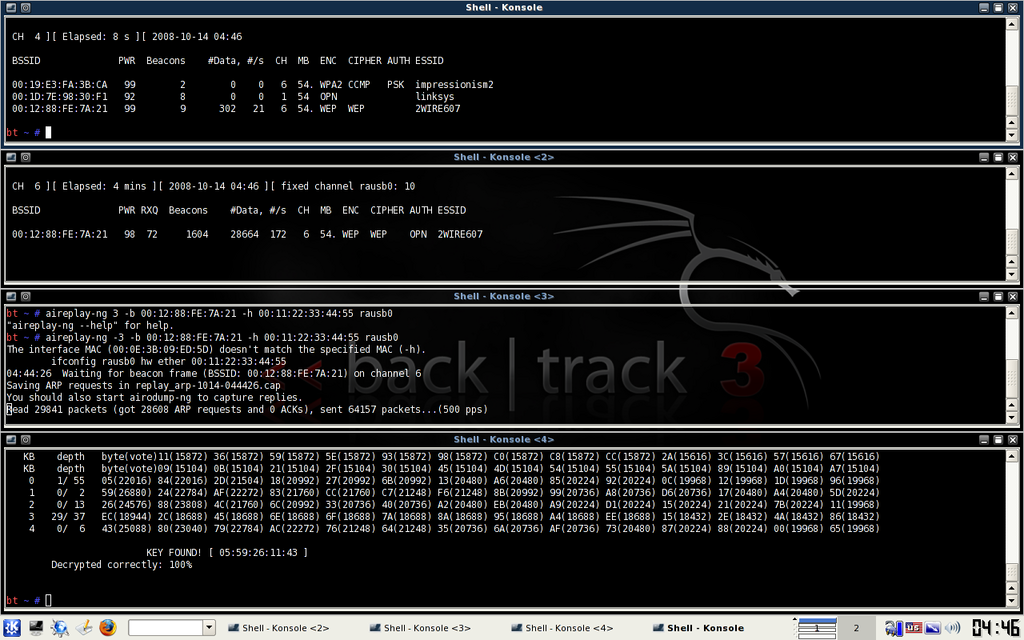This screenshot has height=640, width=1024.
Task: Click scroll-up arrow in Konsole <4>
Action: coord(1012,455)
